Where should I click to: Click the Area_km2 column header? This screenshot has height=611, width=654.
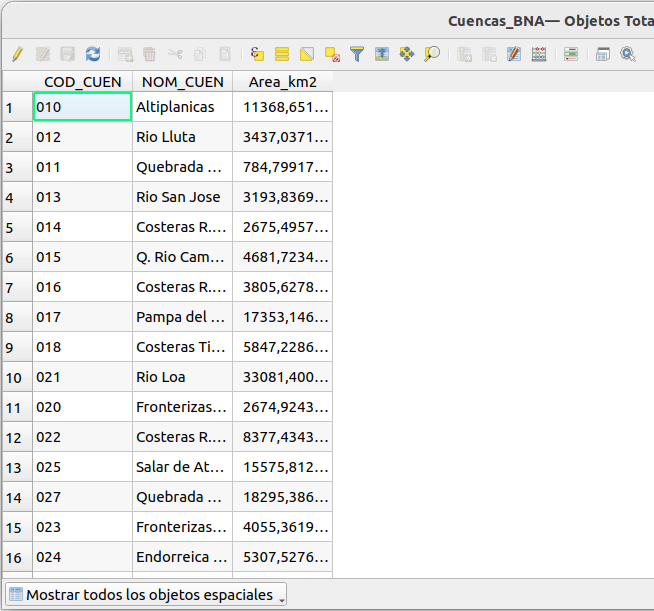(282, 82)
